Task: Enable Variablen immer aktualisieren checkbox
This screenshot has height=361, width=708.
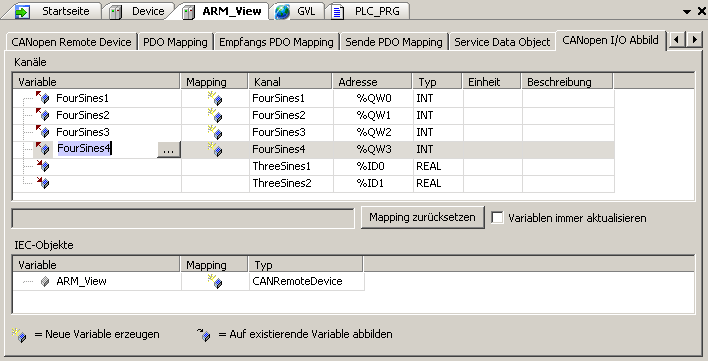Action: point(497,218)
